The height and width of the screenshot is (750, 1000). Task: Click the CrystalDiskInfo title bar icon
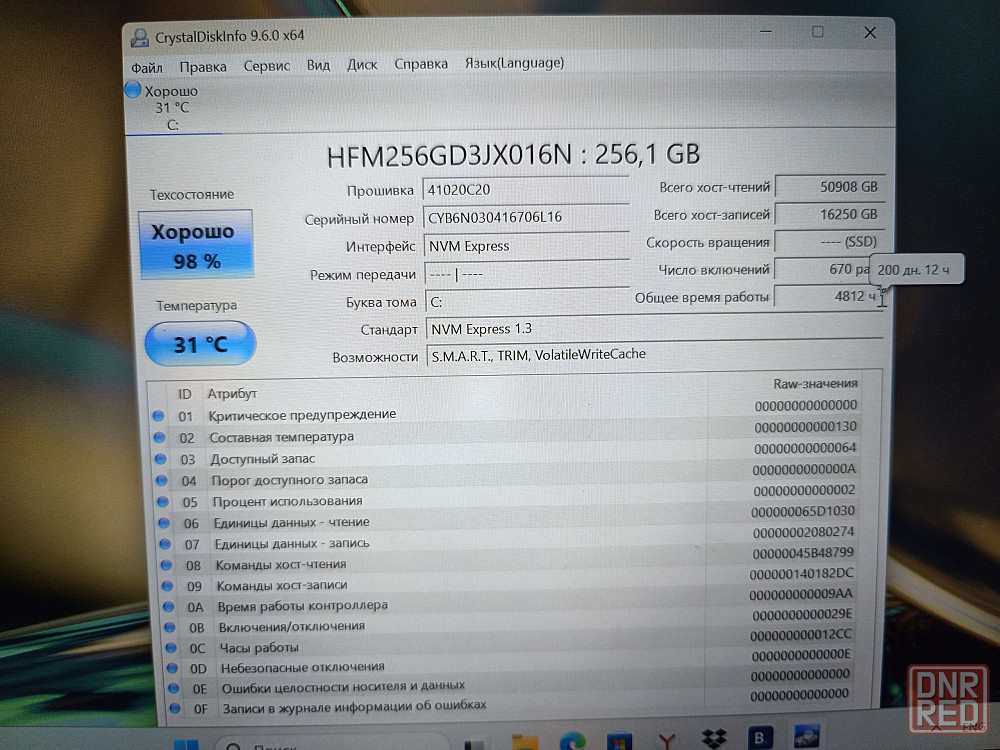(140, 38)
